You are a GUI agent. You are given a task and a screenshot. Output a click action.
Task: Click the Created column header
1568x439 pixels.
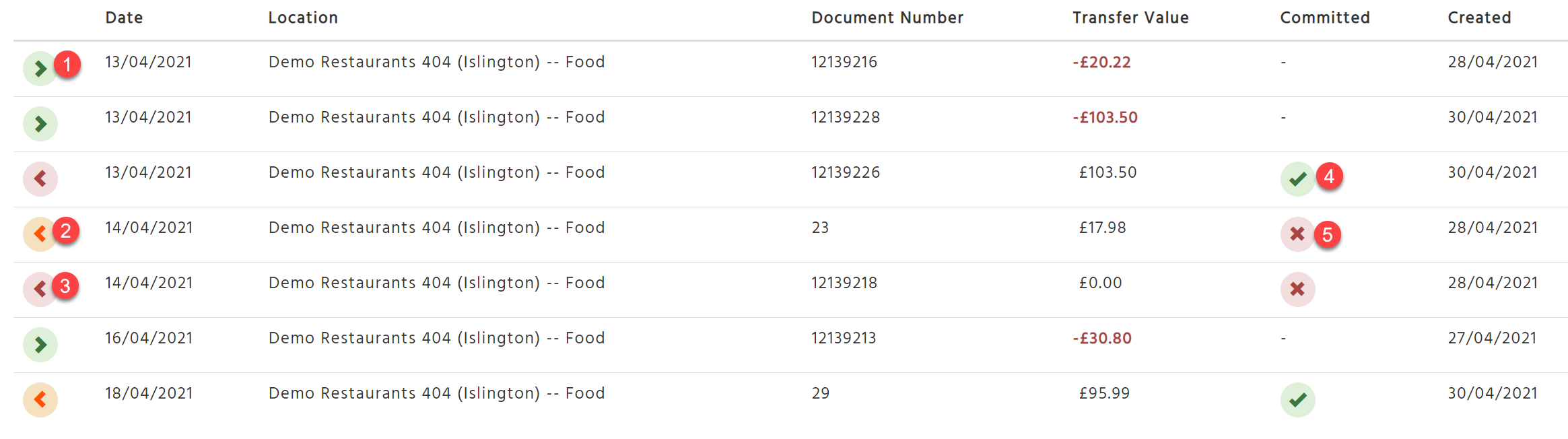click(x=1479, y=18)
